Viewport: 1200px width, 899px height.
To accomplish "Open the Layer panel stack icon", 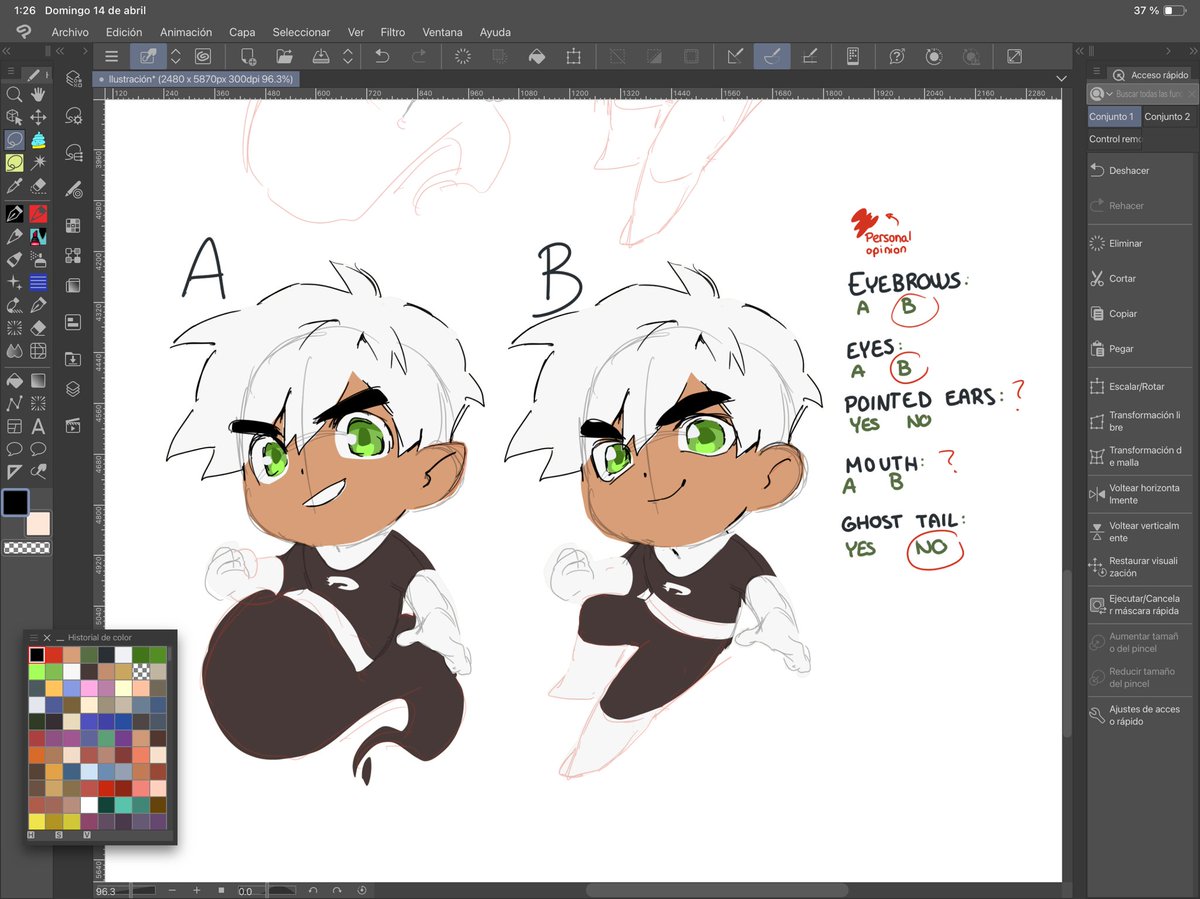I will point(74,390).
